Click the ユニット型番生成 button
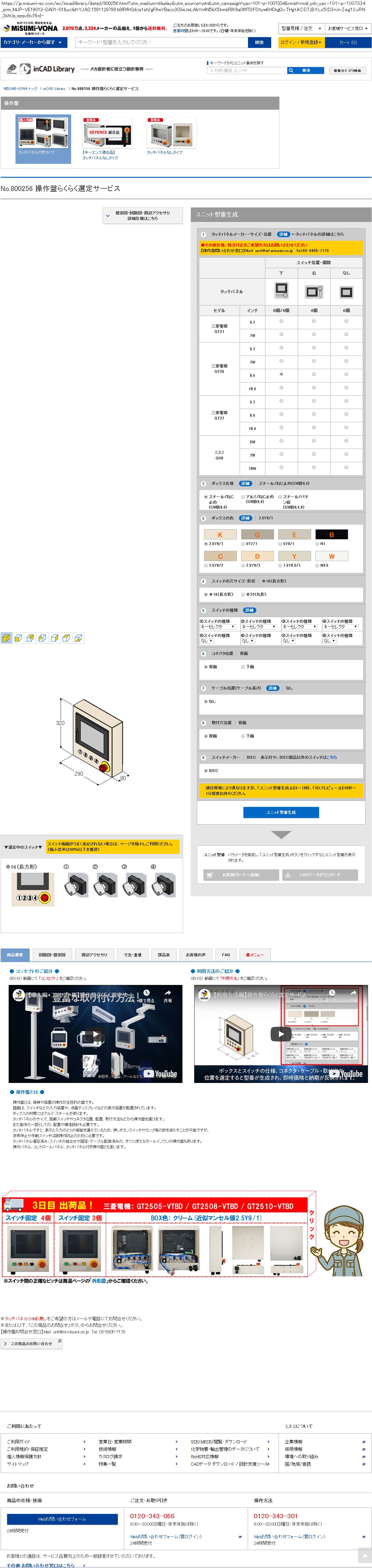The width and height of the screenshot is (372, 1568). click(x=281, y=812)
